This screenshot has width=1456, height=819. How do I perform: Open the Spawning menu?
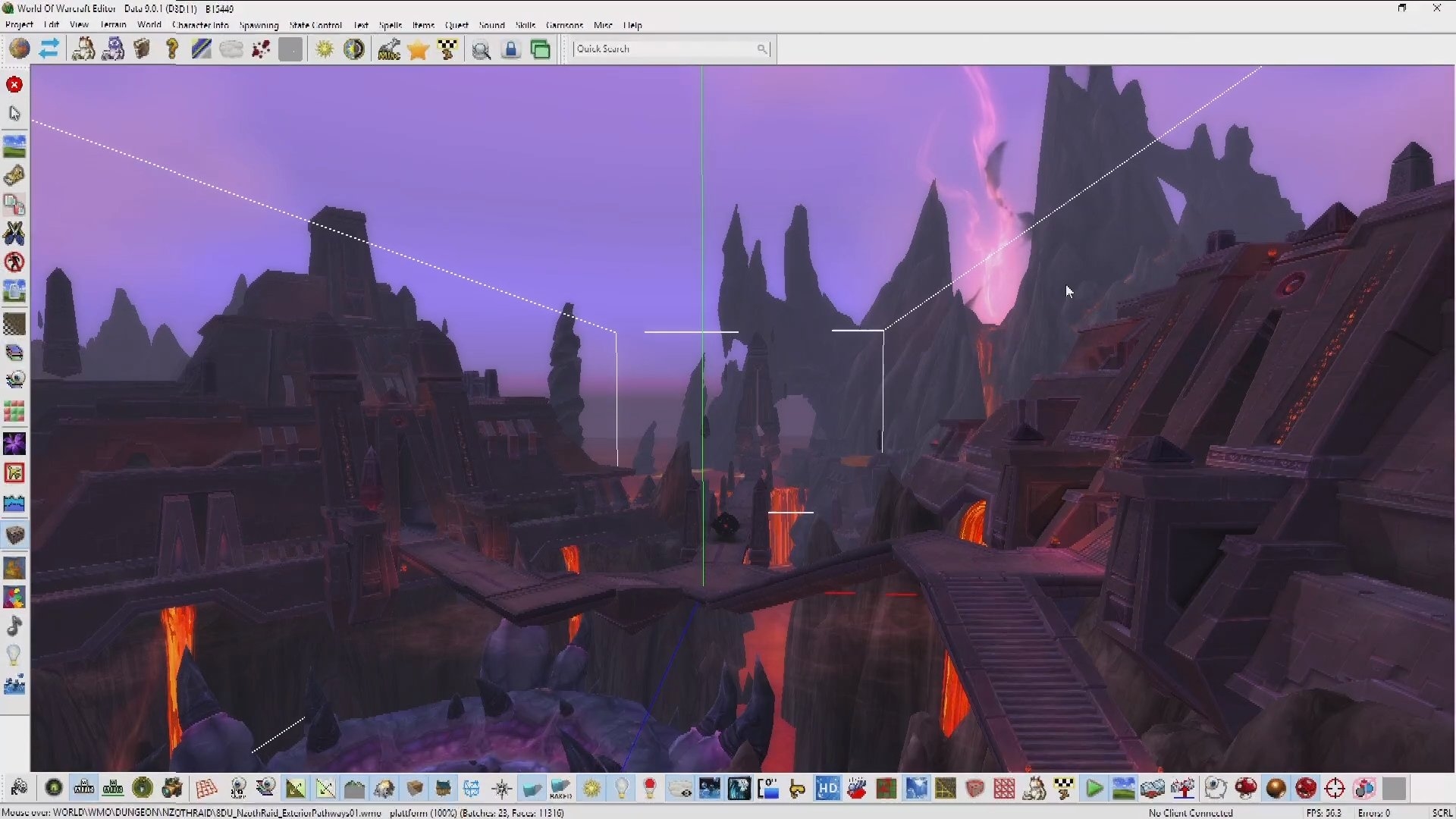[x=259, y=25]
